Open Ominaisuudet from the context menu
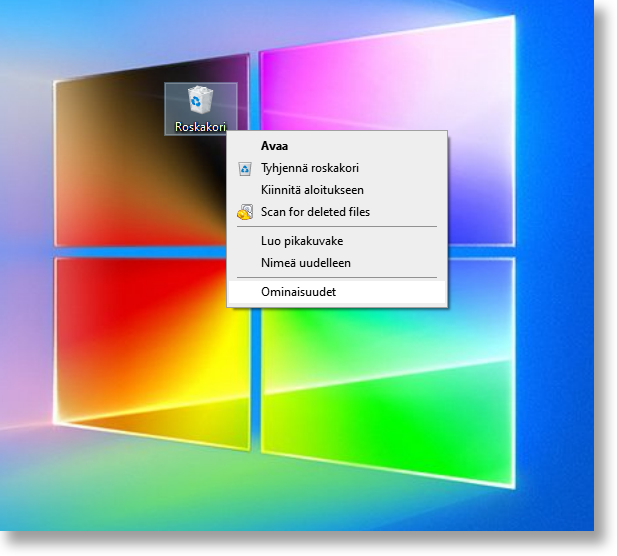 337,292
